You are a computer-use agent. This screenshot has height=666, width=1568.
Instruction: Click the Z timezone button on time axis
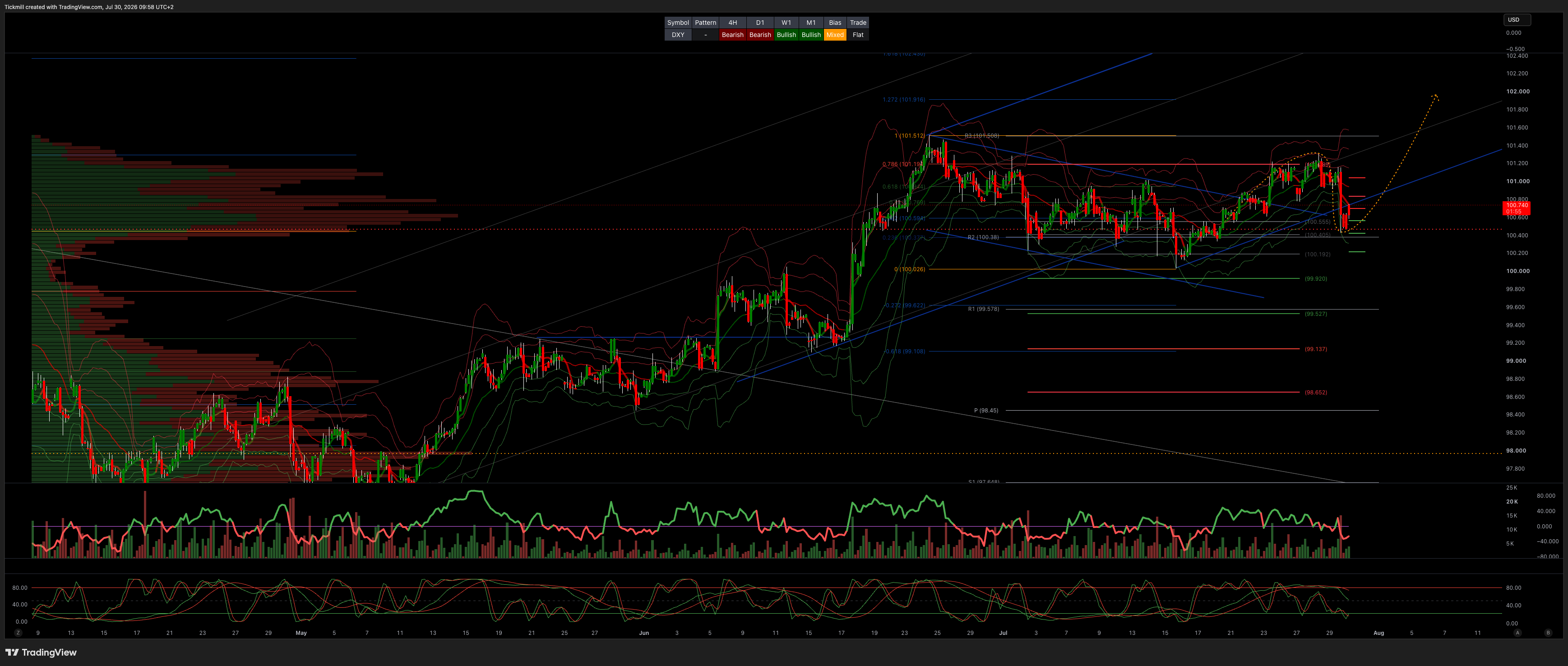click(18, 633)
